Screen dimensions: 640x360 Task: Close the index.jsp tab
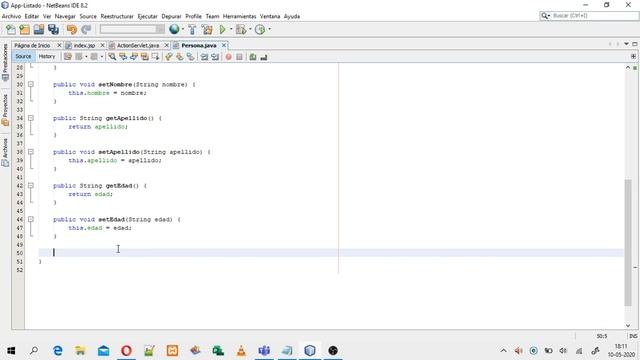(x=102, y=45)
